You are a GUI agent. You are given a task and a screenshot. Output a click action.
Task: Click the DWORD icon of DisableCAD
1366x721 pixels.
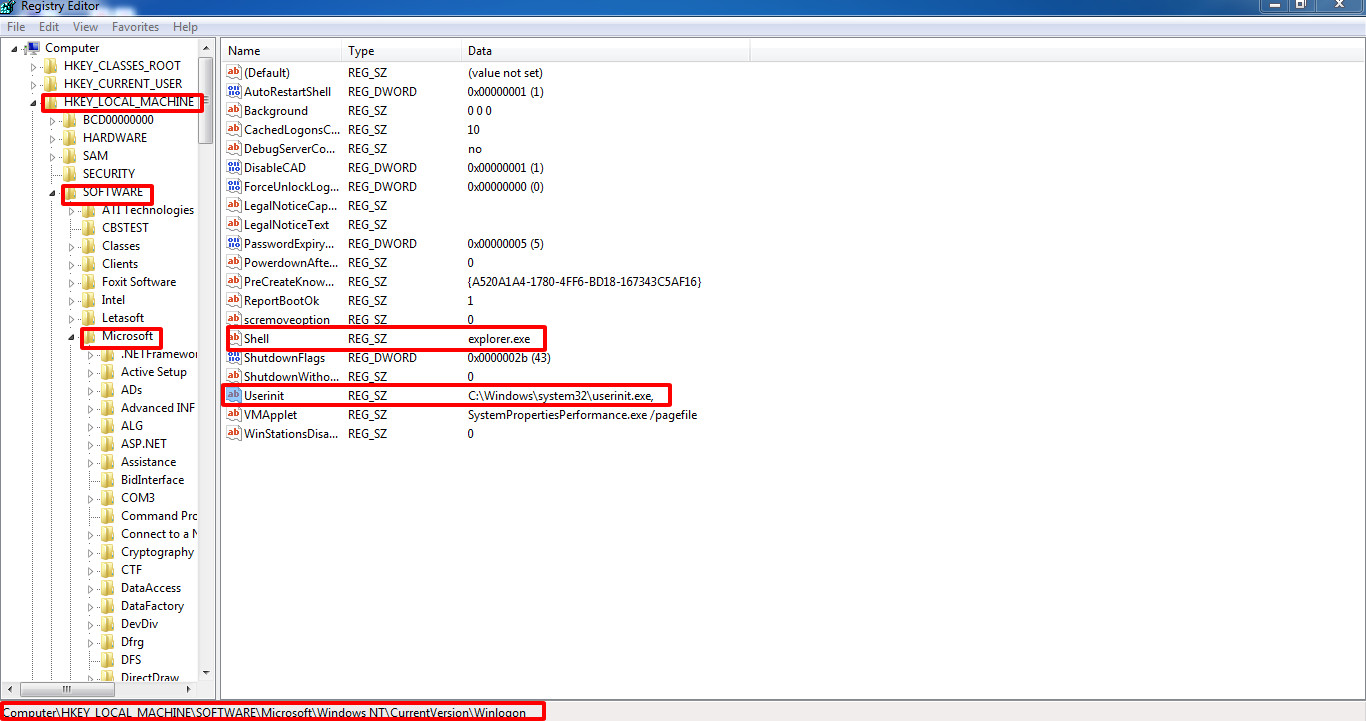point(234,168)
